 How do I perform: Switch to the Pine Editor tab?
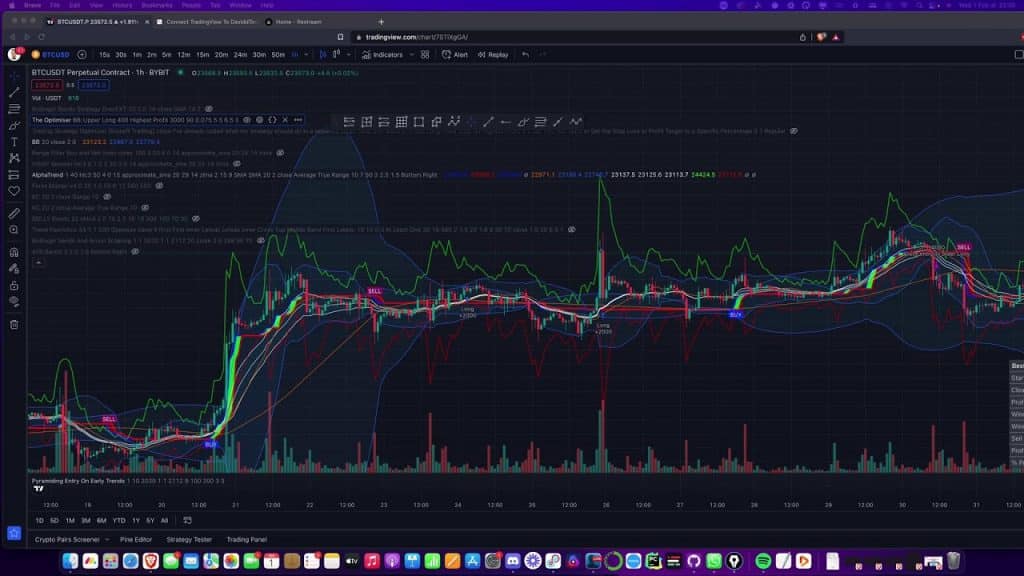pyautogui.click(x=136, y=539)
